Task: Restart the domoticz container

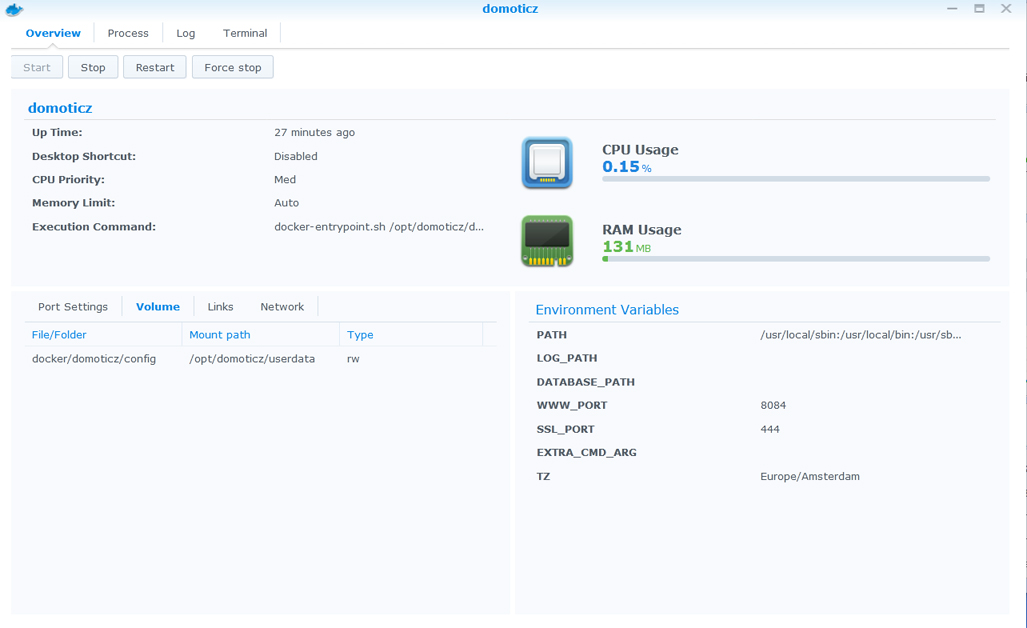Action: tap(155, 67)
